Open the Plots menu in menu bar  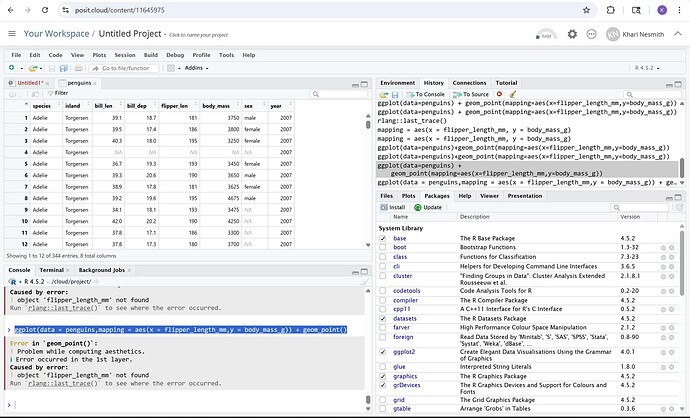point(99,55)
